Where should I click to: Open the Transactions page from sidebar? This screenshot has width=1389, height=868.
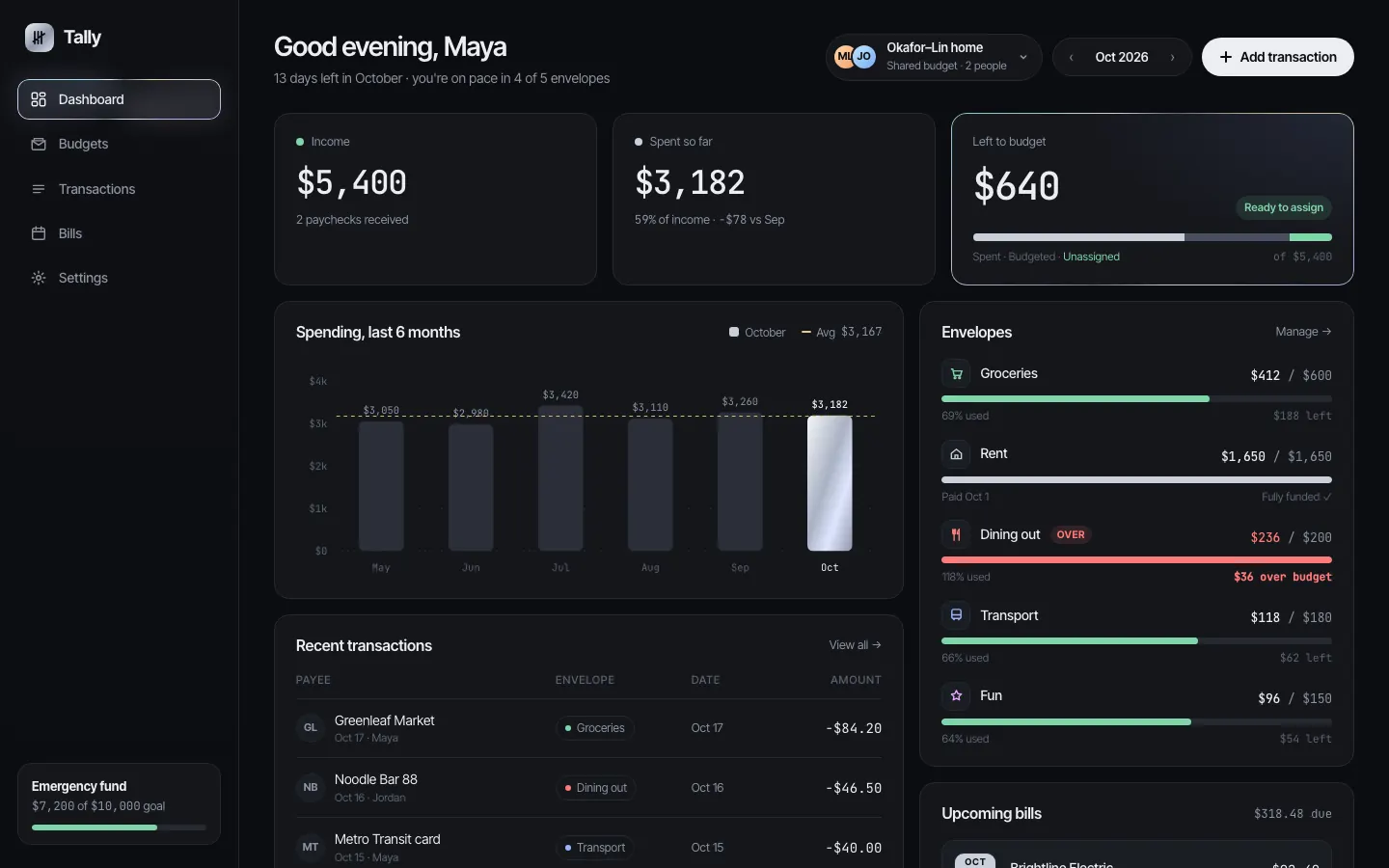tap(119, 189)
